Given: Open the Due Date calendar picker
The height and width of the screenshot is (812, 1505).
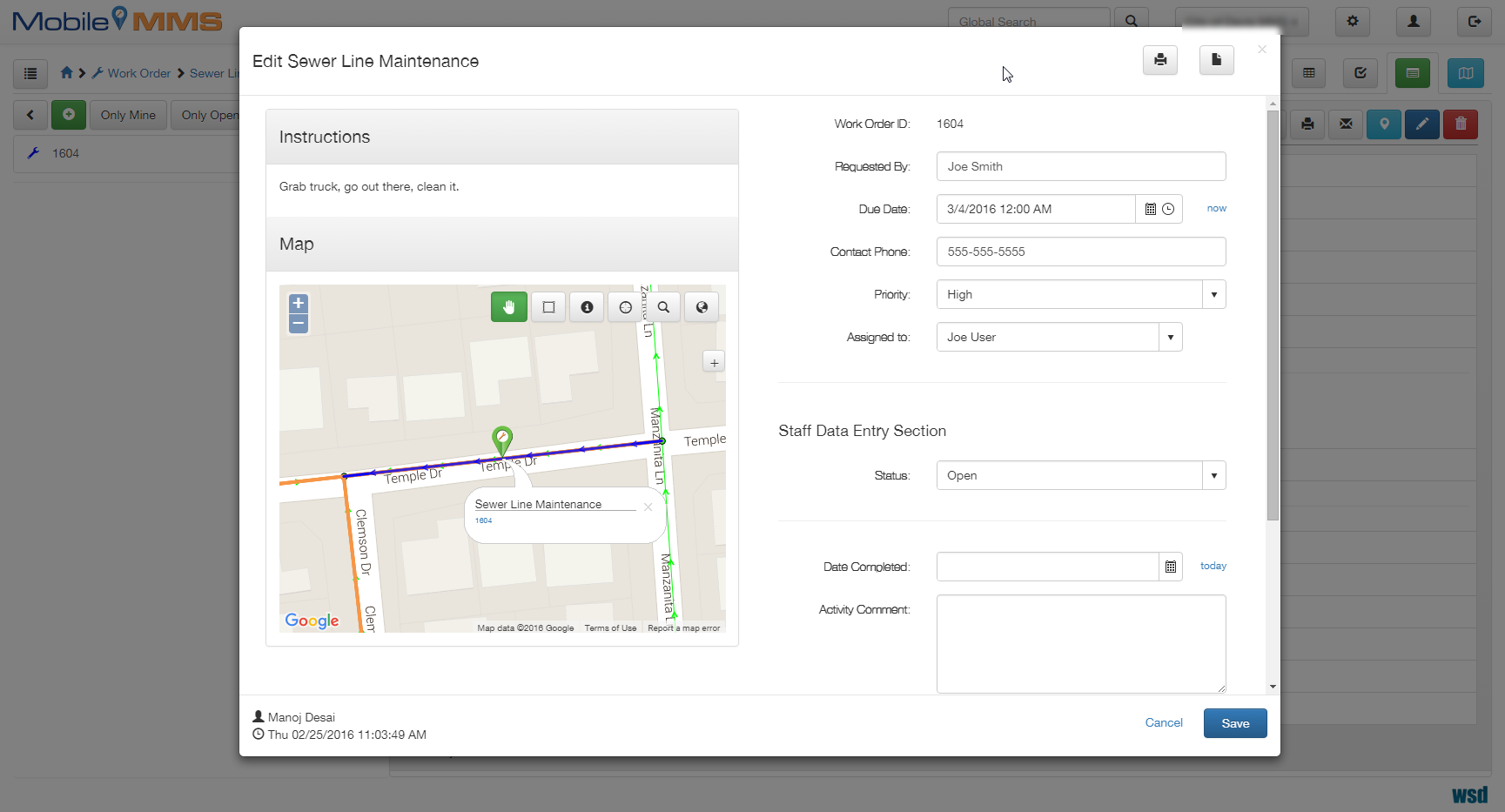Looking at the screenshot, I should [x=1151, y=209].
